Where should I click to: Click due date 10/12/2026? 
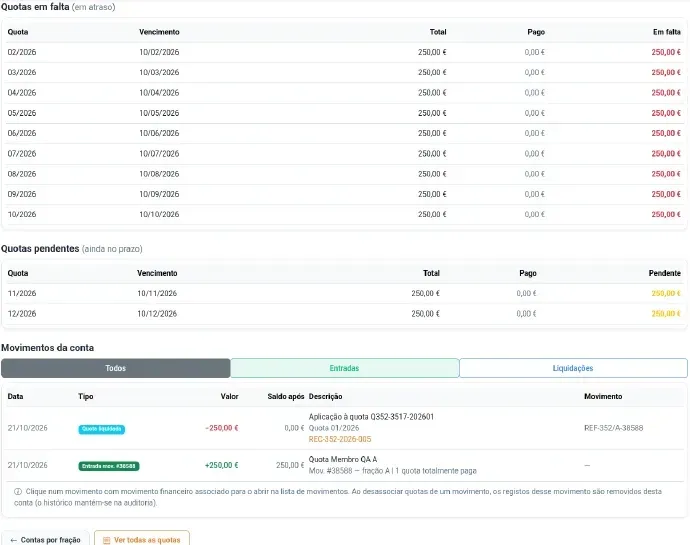(157, 314)
